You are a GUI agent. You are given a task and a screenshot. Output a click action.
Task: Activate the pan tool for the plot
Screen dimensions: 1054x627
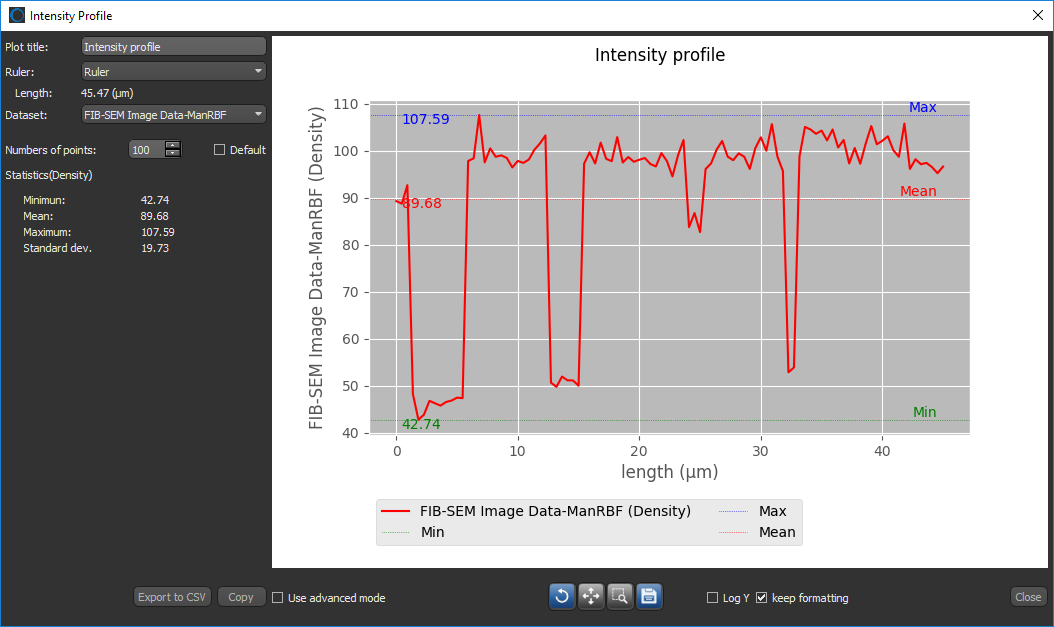tap(590, 596)
